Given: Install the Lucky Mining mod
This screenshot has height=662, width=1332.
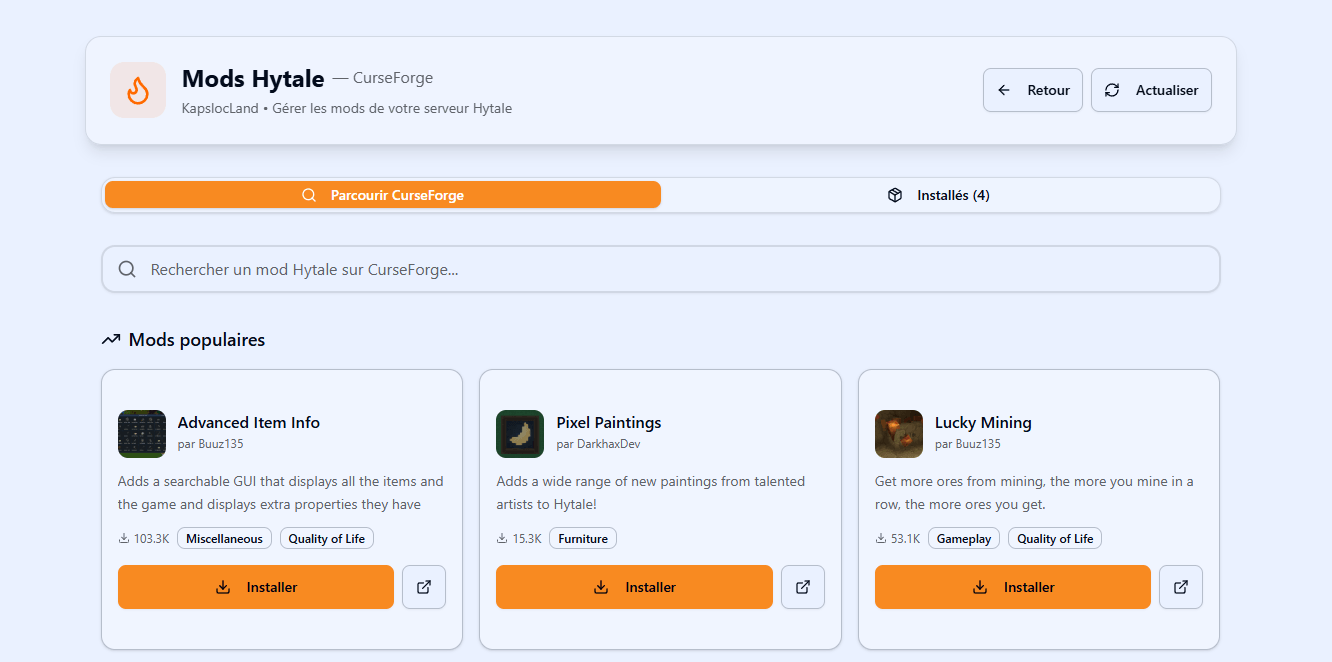Looking at the screenshot, I should click(x=1013, y=587).
